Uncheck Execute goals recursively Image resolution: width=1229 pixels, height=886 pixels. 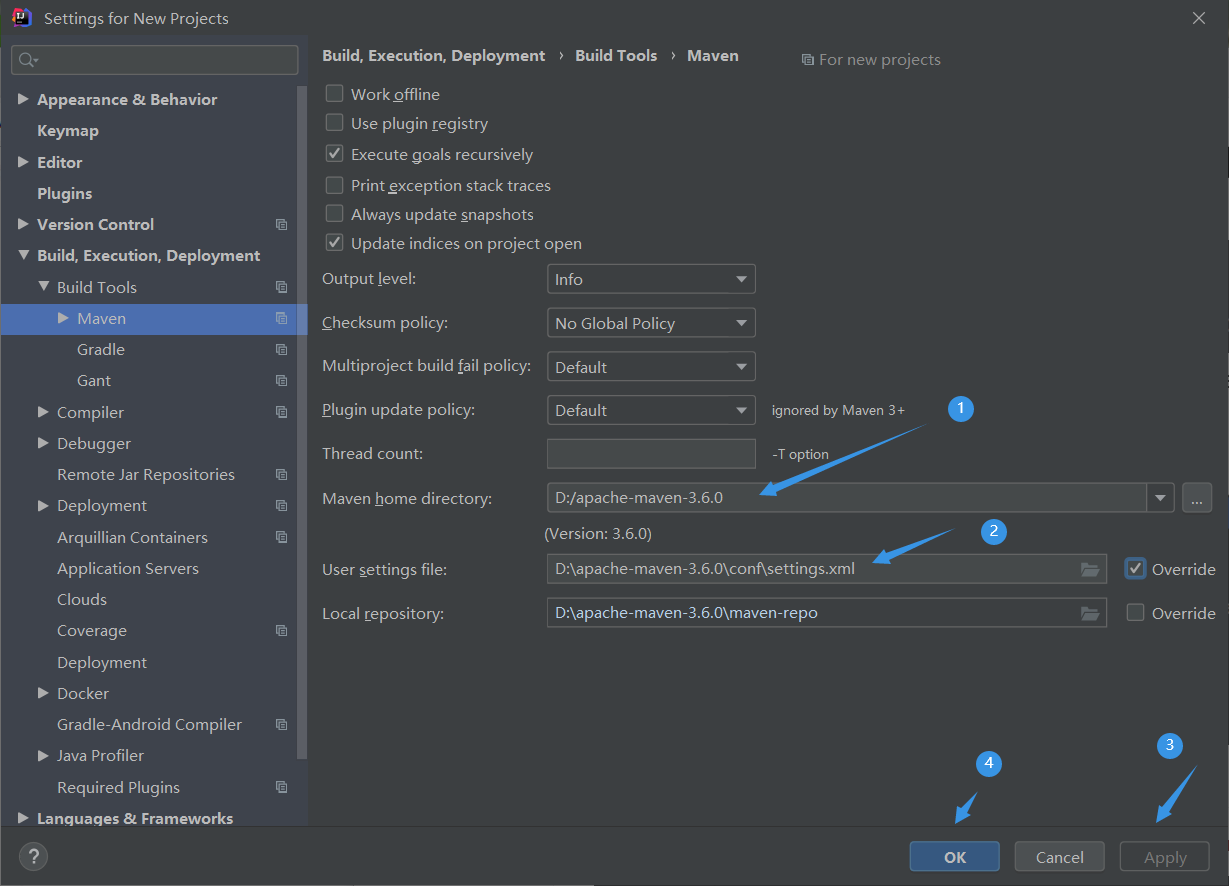tap(335, 155)
